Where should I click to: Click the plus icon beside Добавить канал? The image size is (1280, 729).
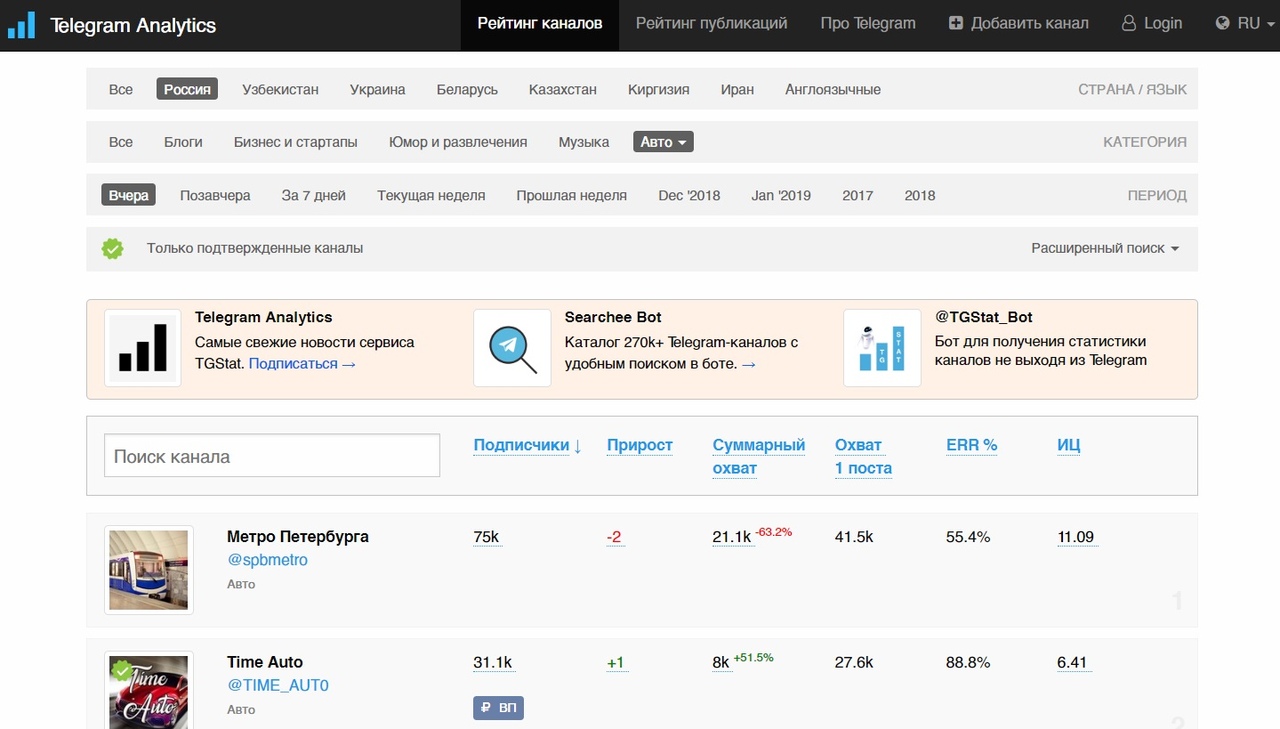pyautogui.click(x=956, y=23)
